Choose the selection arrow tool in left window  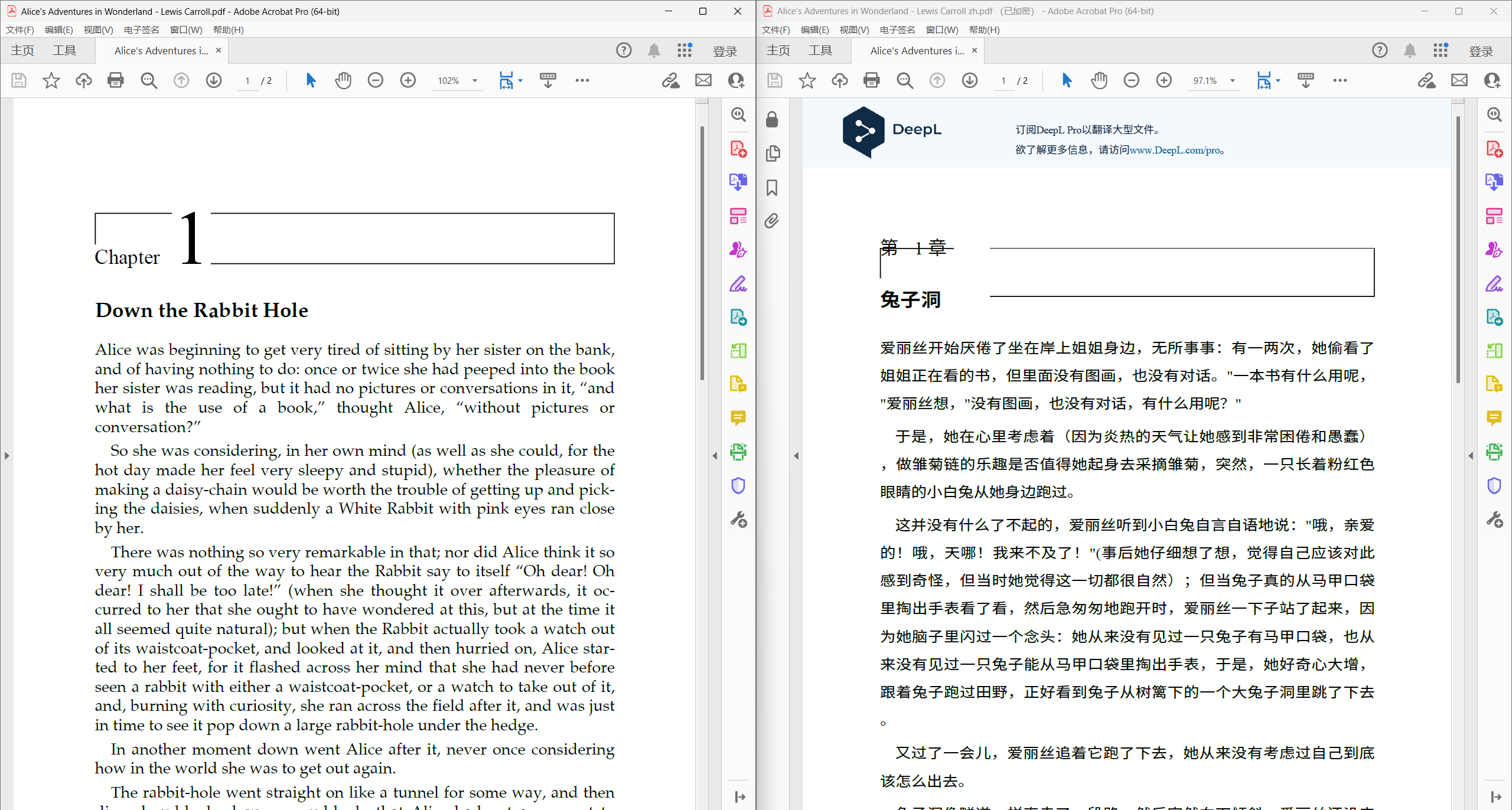point(311,80)
